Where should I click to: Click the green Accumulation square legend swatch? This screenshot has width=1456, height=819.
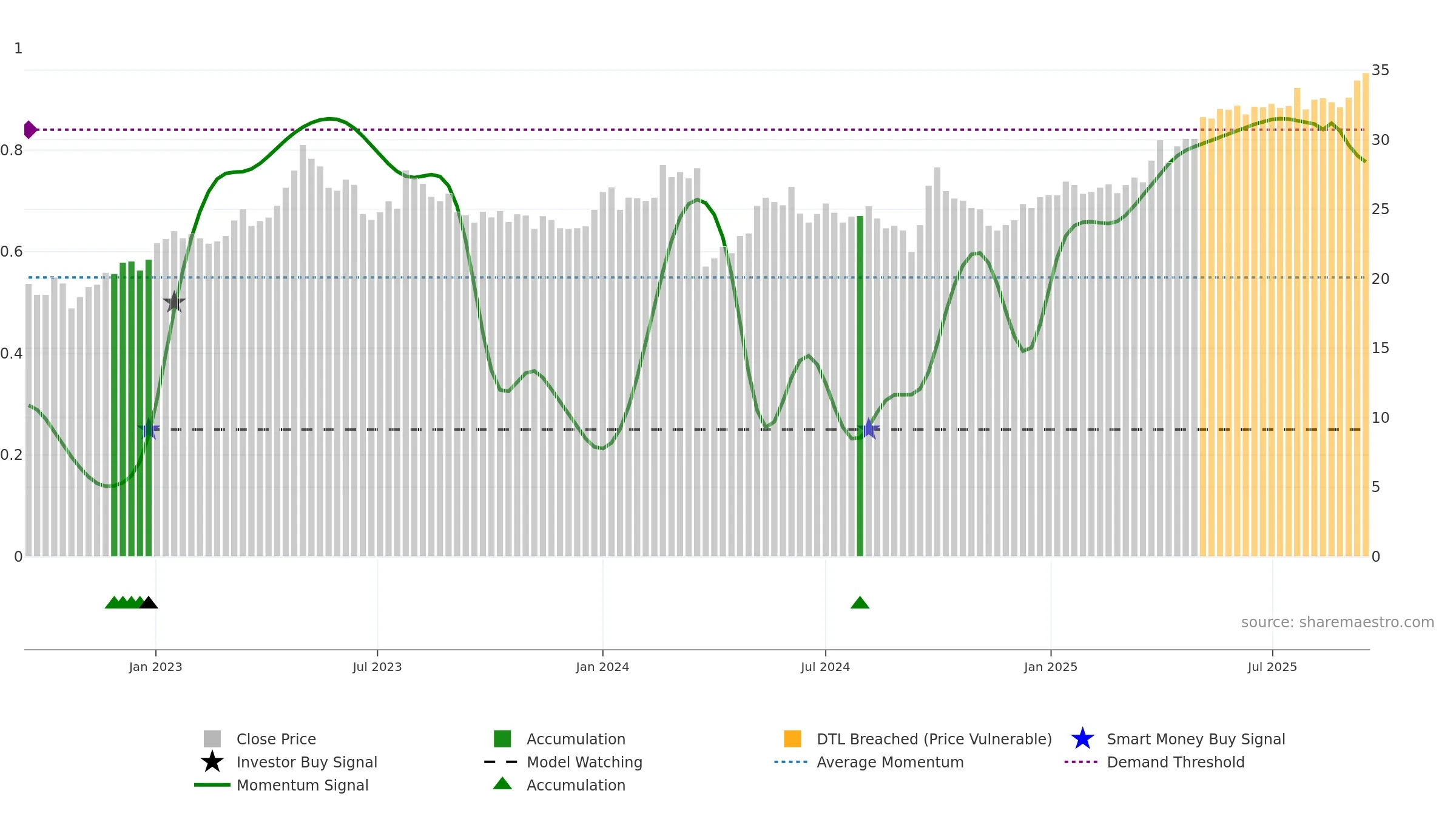coord(502,739)
